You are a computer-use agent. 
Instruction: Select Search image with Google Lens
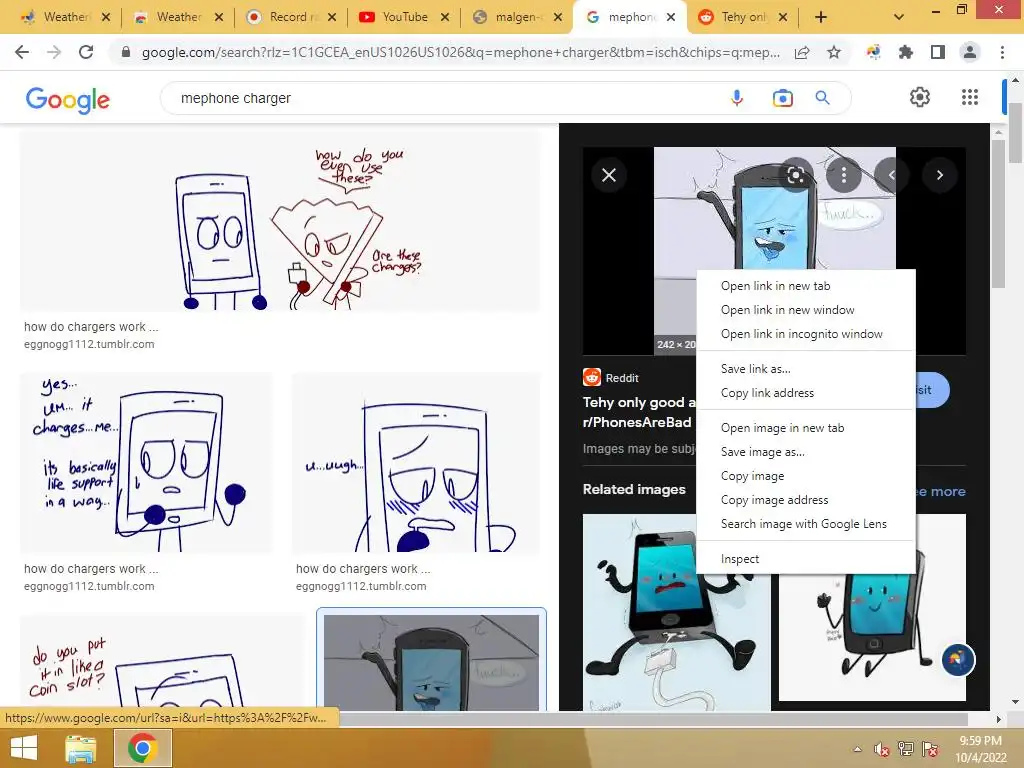coord(806,524)
